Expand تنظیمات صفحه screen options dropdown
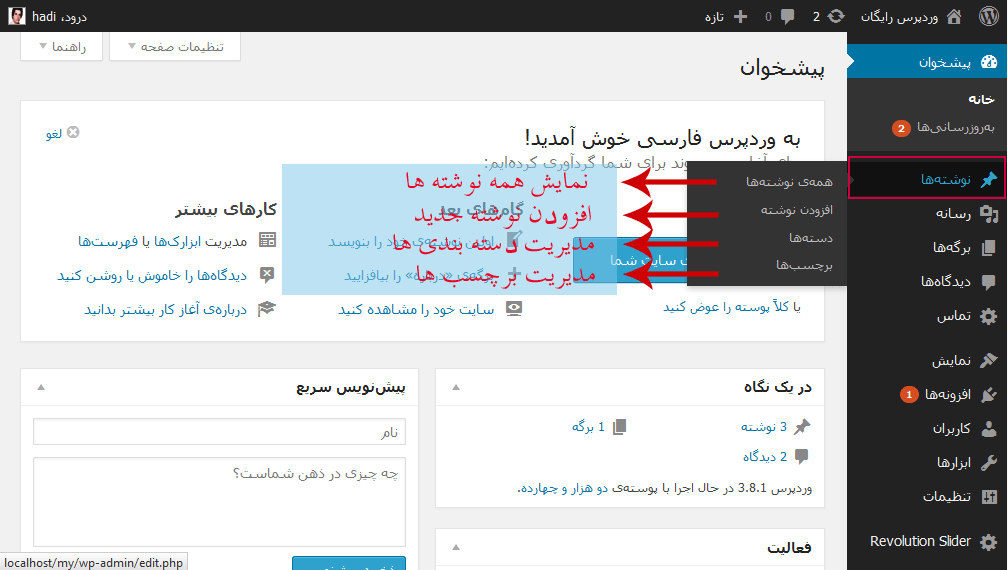This screenshot has width=1008, height=570. point(176,46)
